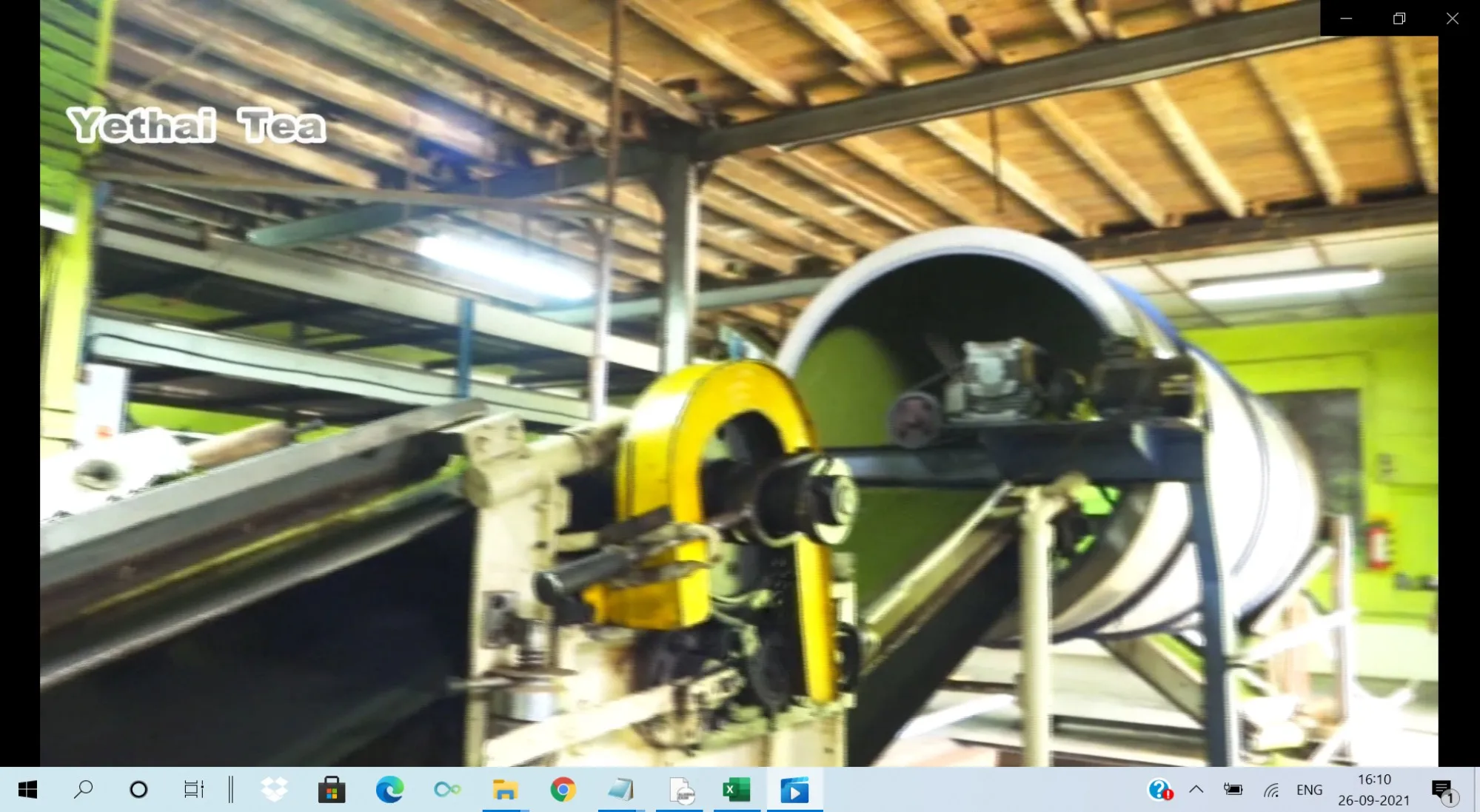Open Task View on the taskbar
Viewport: 1480px width, 812px height.
[x=194, y=790]
